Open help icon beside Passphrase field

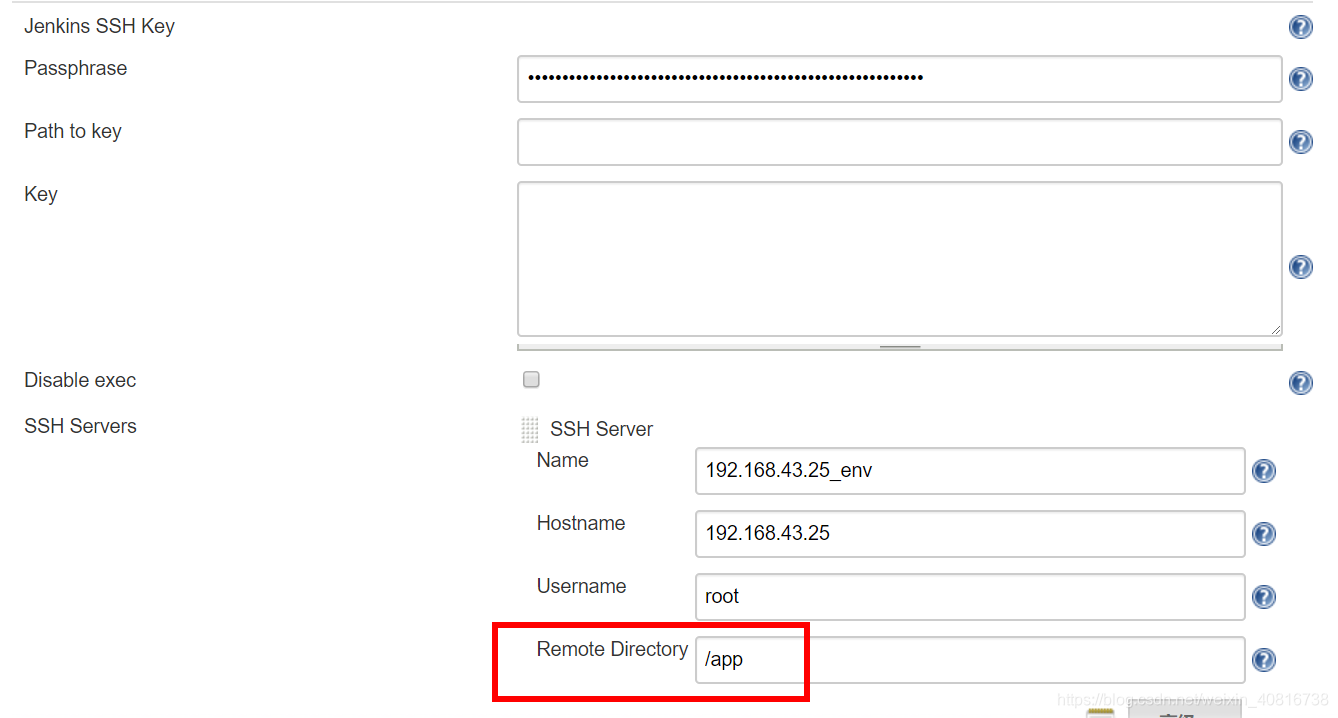[x=1300, y=79]
